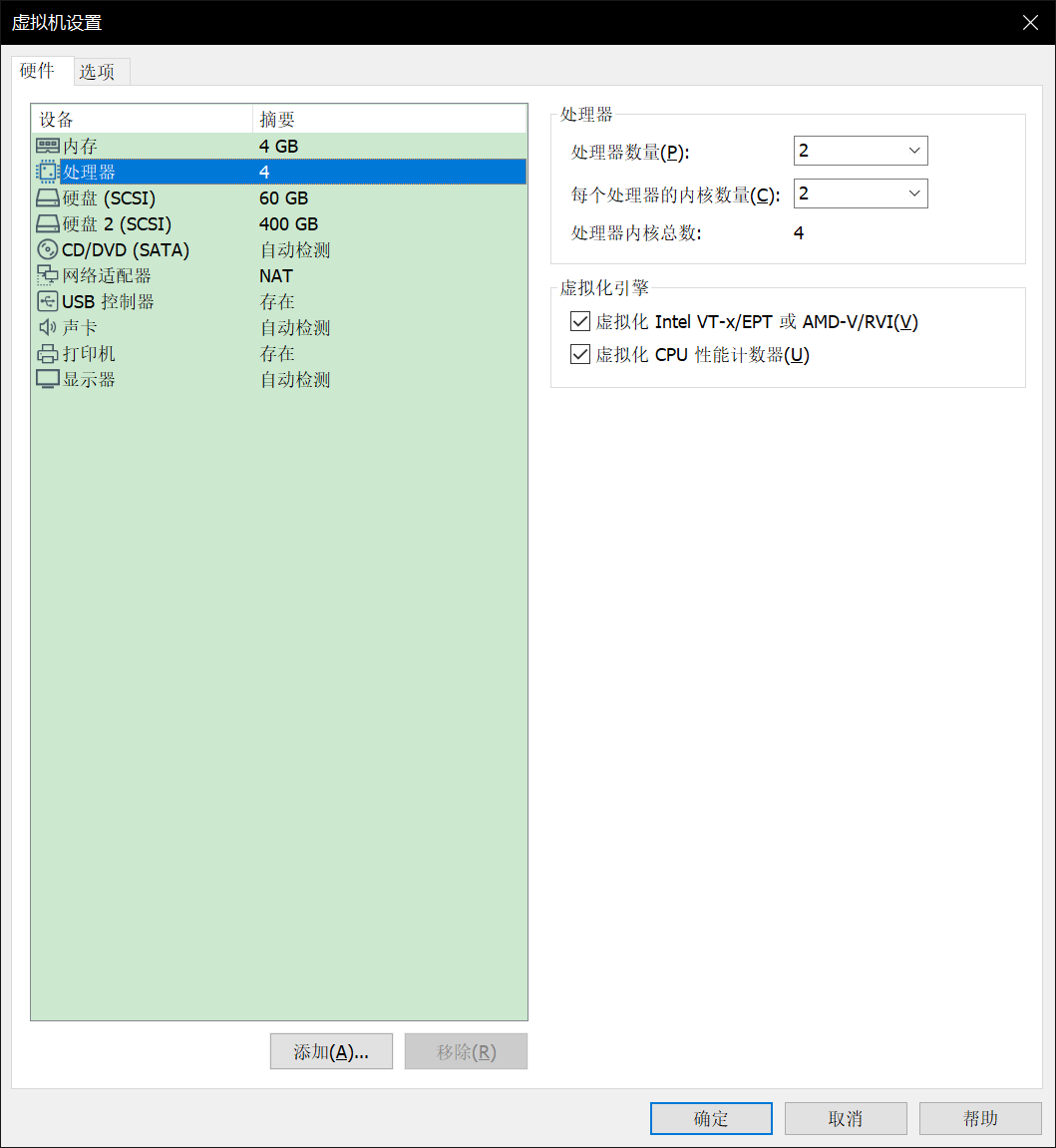Click the 打印机 存在 summary value
1056x1148 pixels.
coord(277,354)
